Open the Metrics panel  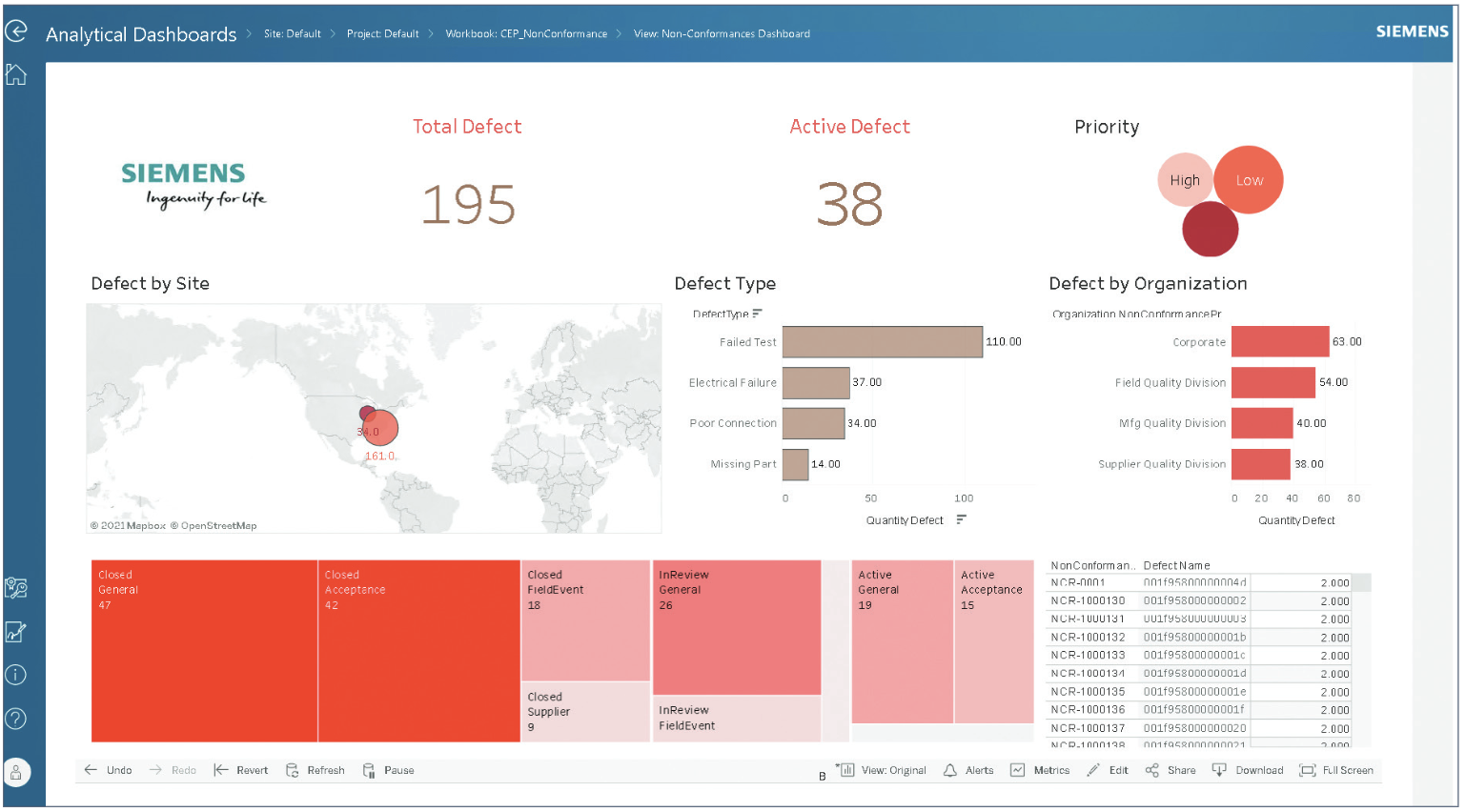(1039, 770)
